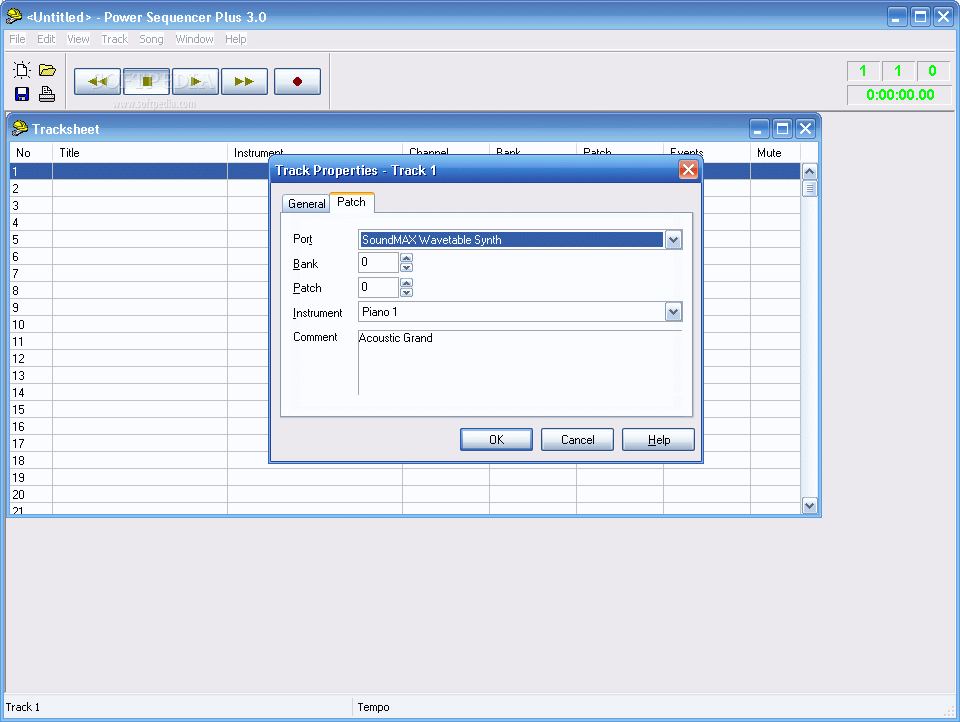Switch to the General tab

pos(306,204)
